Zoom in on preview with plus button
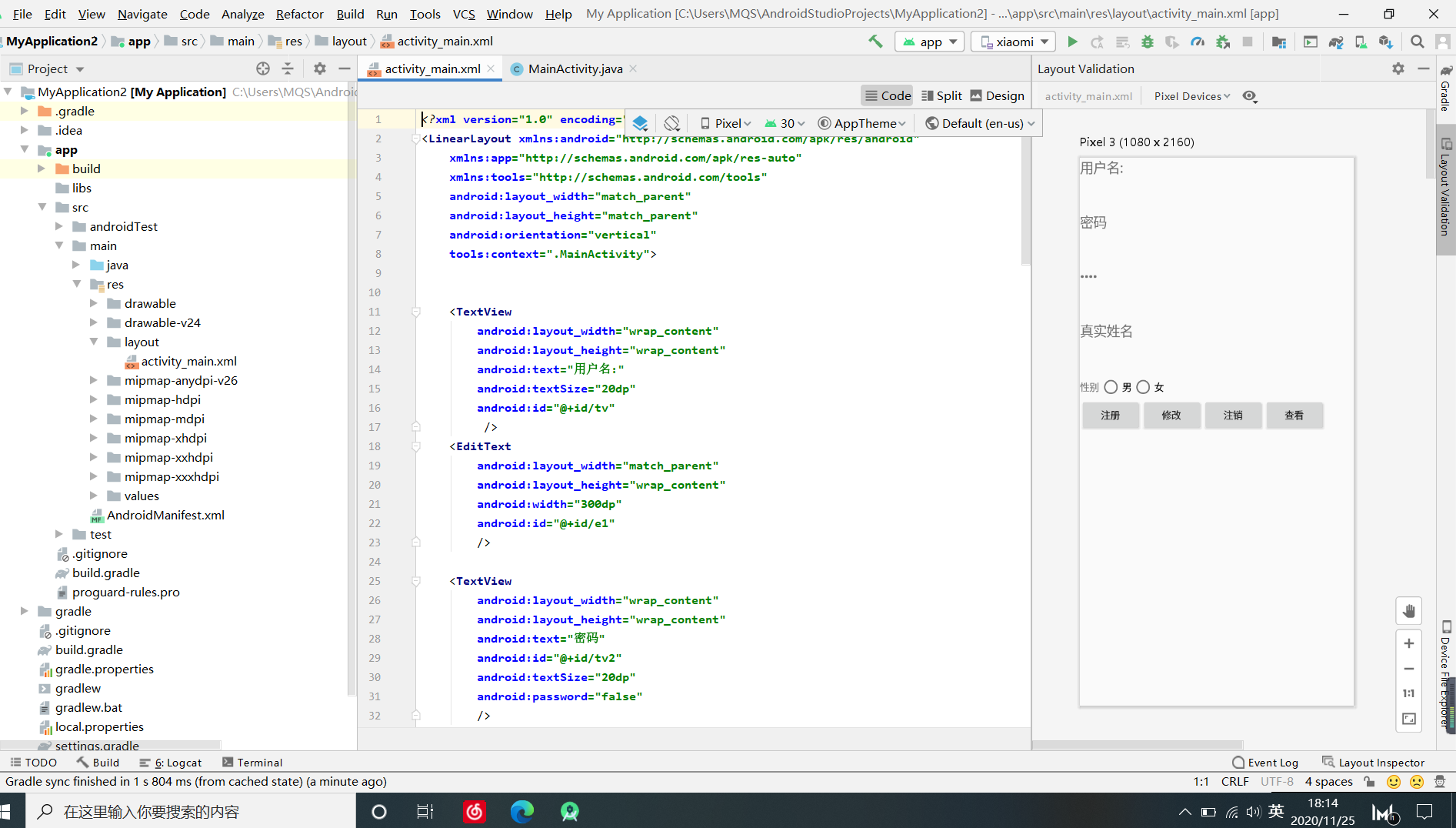Image resolution: width=1456 pixels, height=828 pixels. 1408,643
